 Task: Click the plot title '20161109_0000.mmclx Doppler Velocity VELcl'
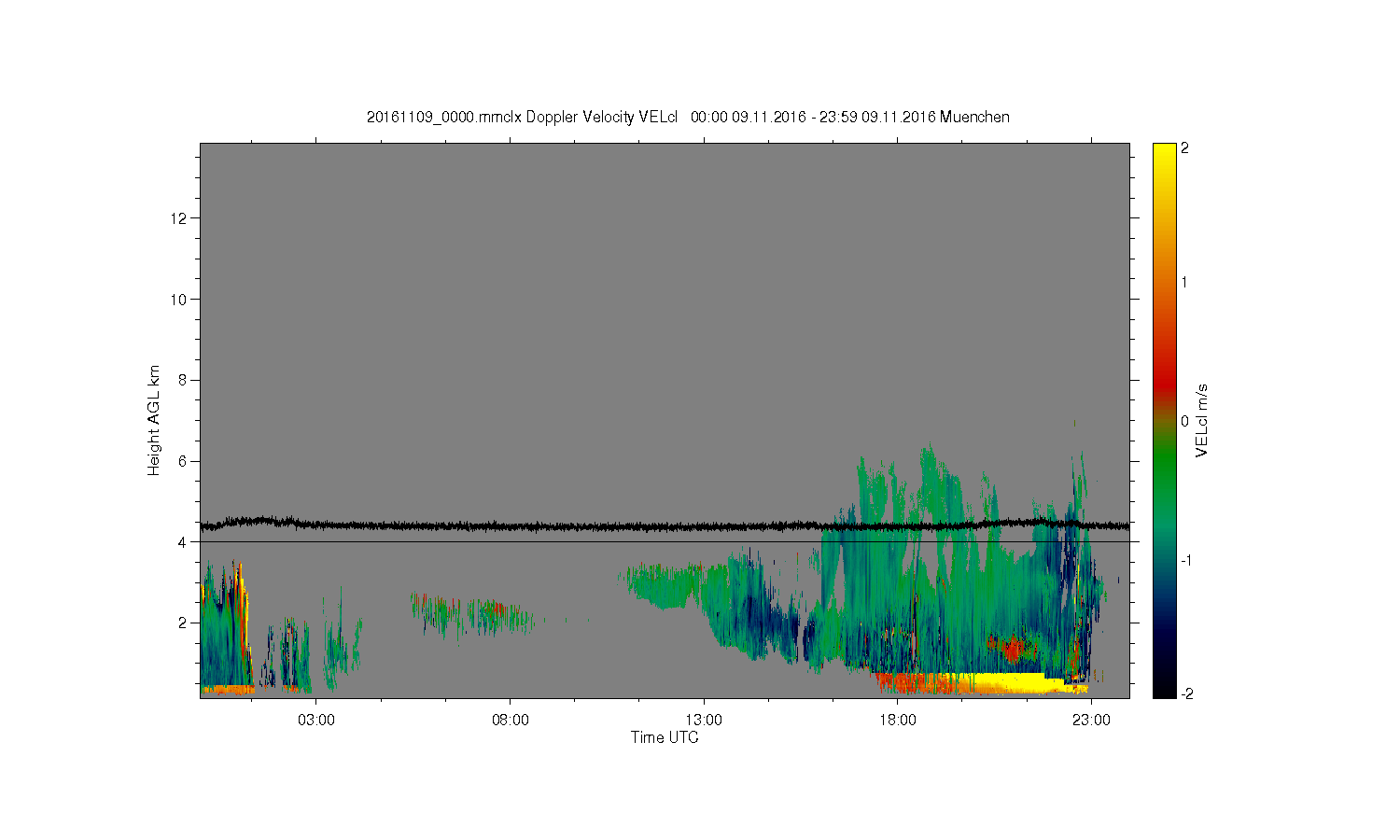point(522,117)
